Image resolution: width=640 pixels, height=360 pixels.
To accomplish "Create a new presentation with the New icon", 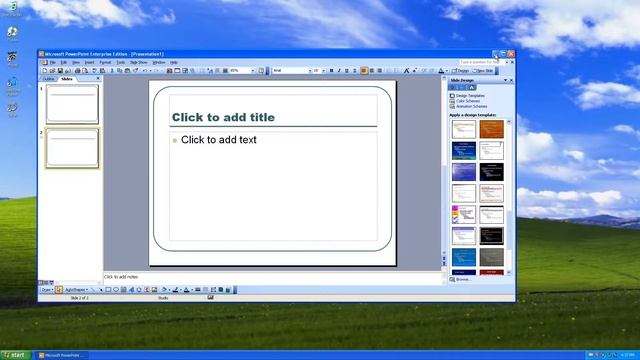I will point(44,71).
